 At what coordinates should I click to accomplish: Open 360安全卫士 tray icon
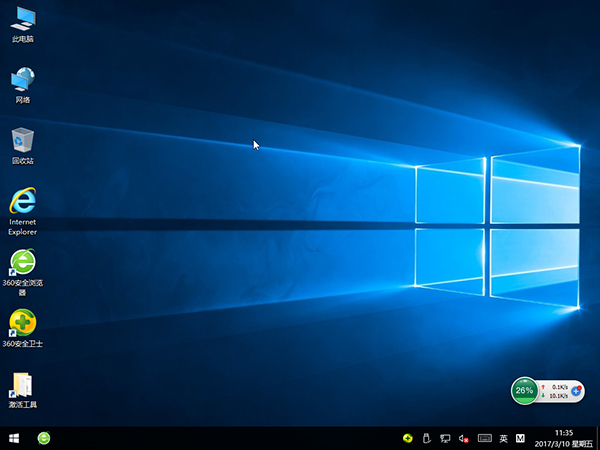click(408, 438)
